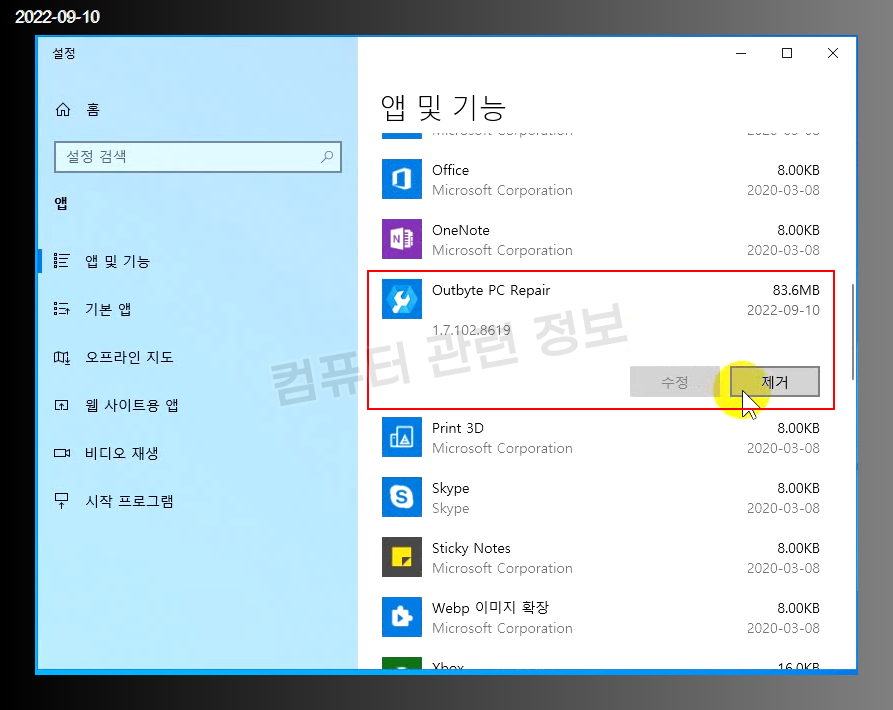Click the Office app icon
The height and width of the screenshot is (710, 893).
point(402,179)
